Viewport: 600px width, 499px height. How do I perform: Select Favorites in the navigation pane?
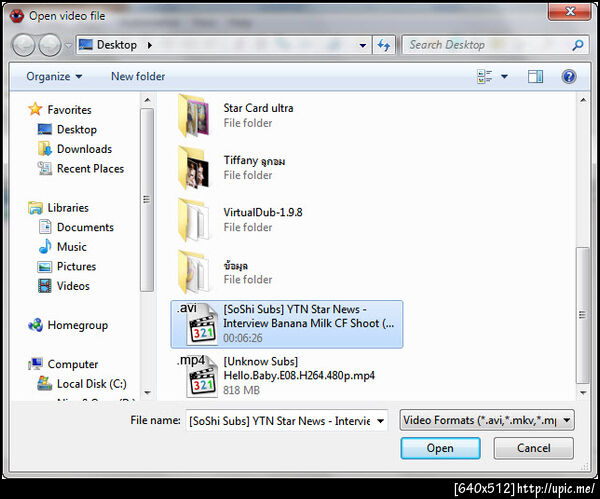69,110
